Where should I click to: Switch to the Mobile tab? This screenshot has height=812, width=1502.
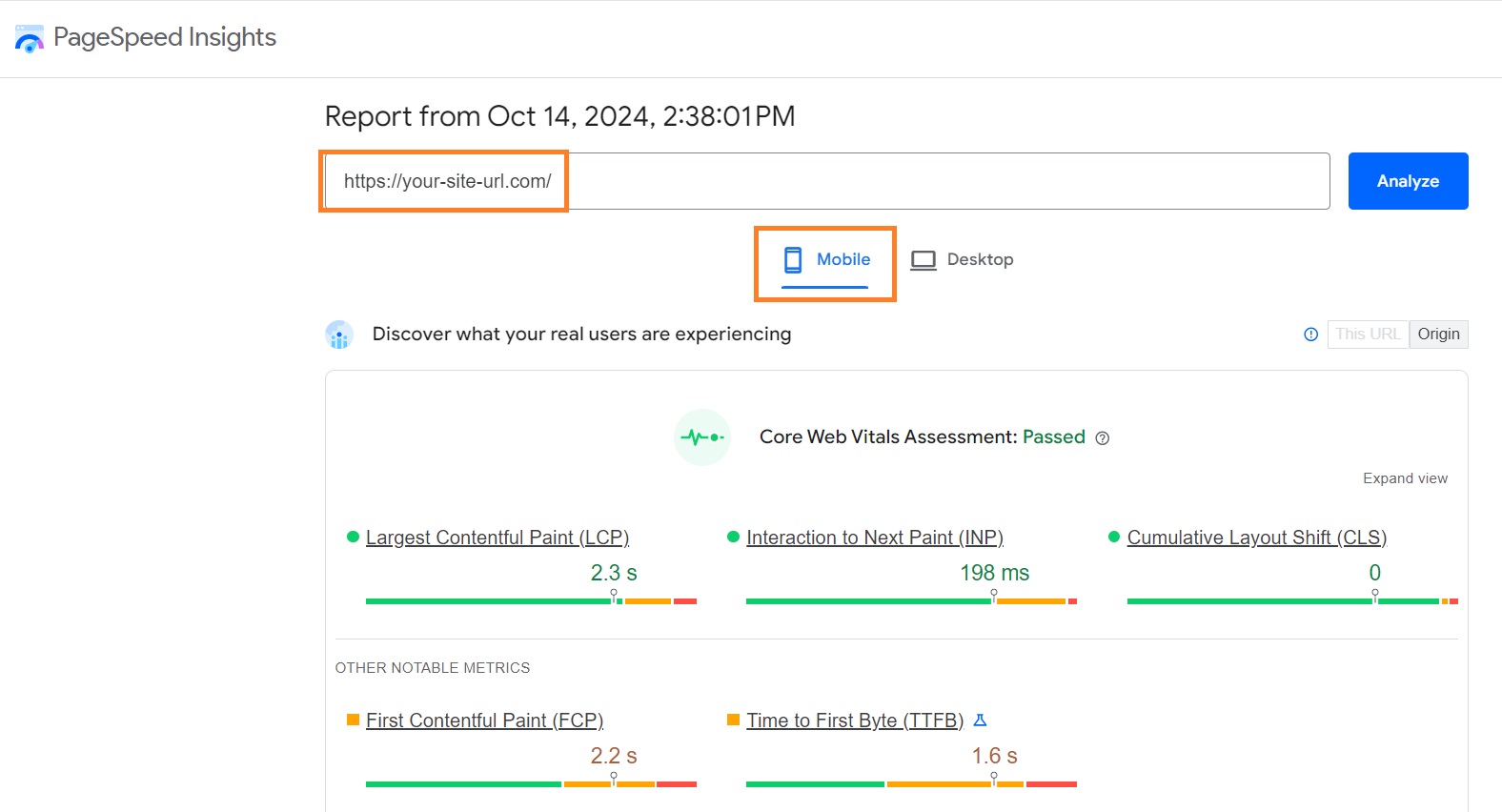point(825,260)
